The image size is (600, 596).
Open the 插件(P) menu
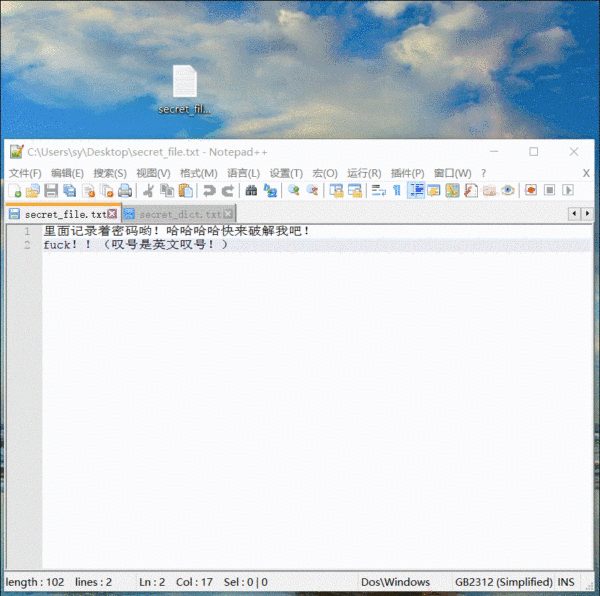coord(408,173)
